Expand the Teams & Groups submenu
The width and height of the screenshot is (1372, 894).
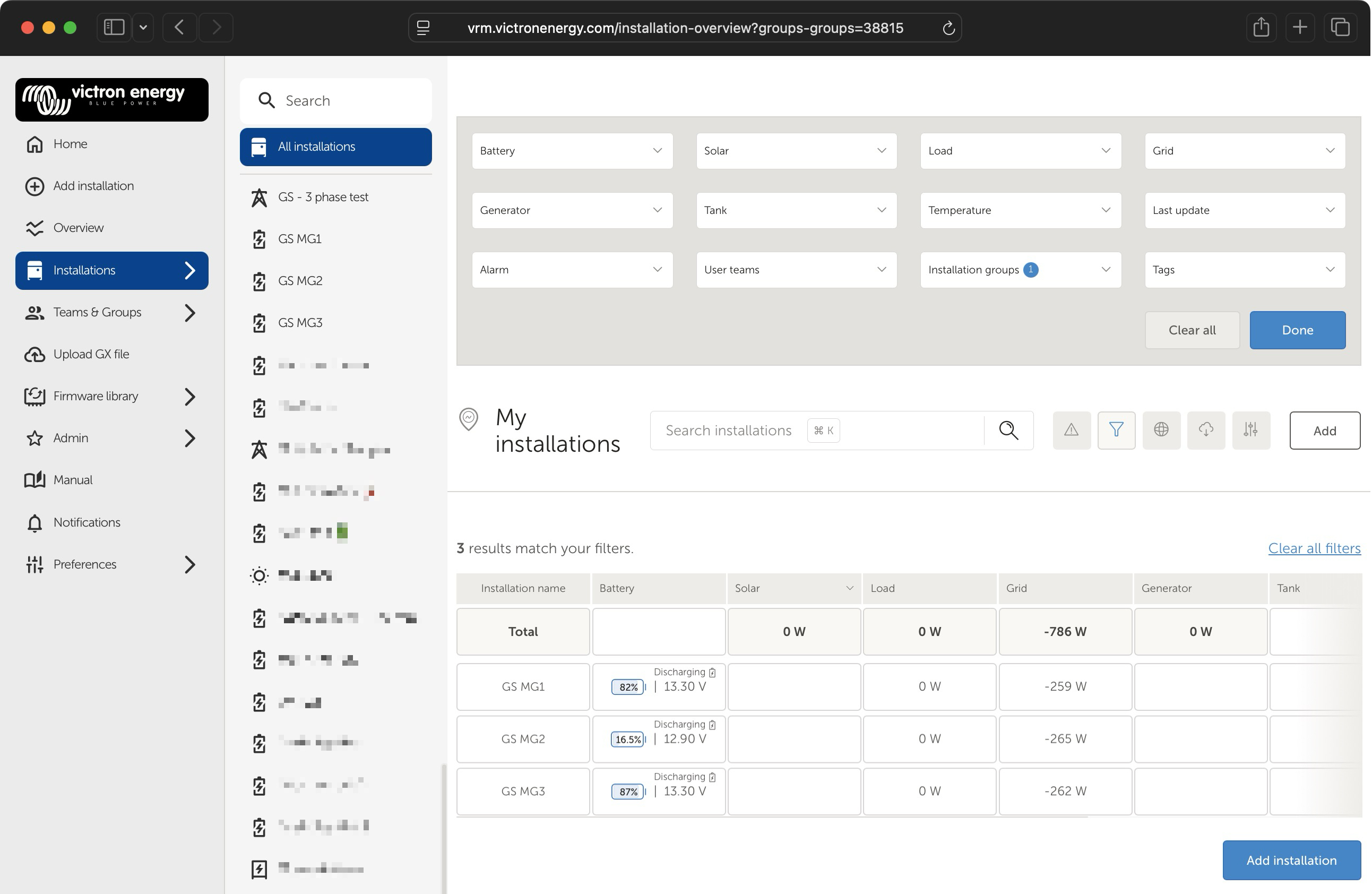(x=189, y=313)
